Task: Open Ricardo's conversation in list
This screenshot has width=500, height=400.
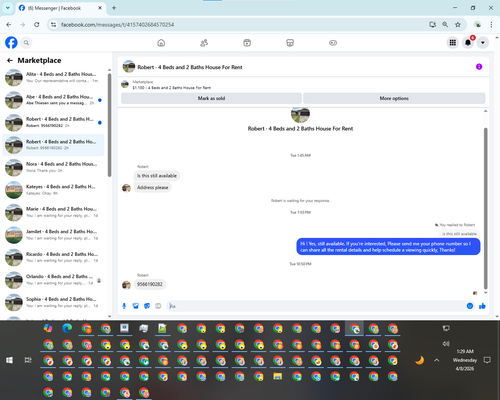Action: pyautogui.click(x=53, y=257)
